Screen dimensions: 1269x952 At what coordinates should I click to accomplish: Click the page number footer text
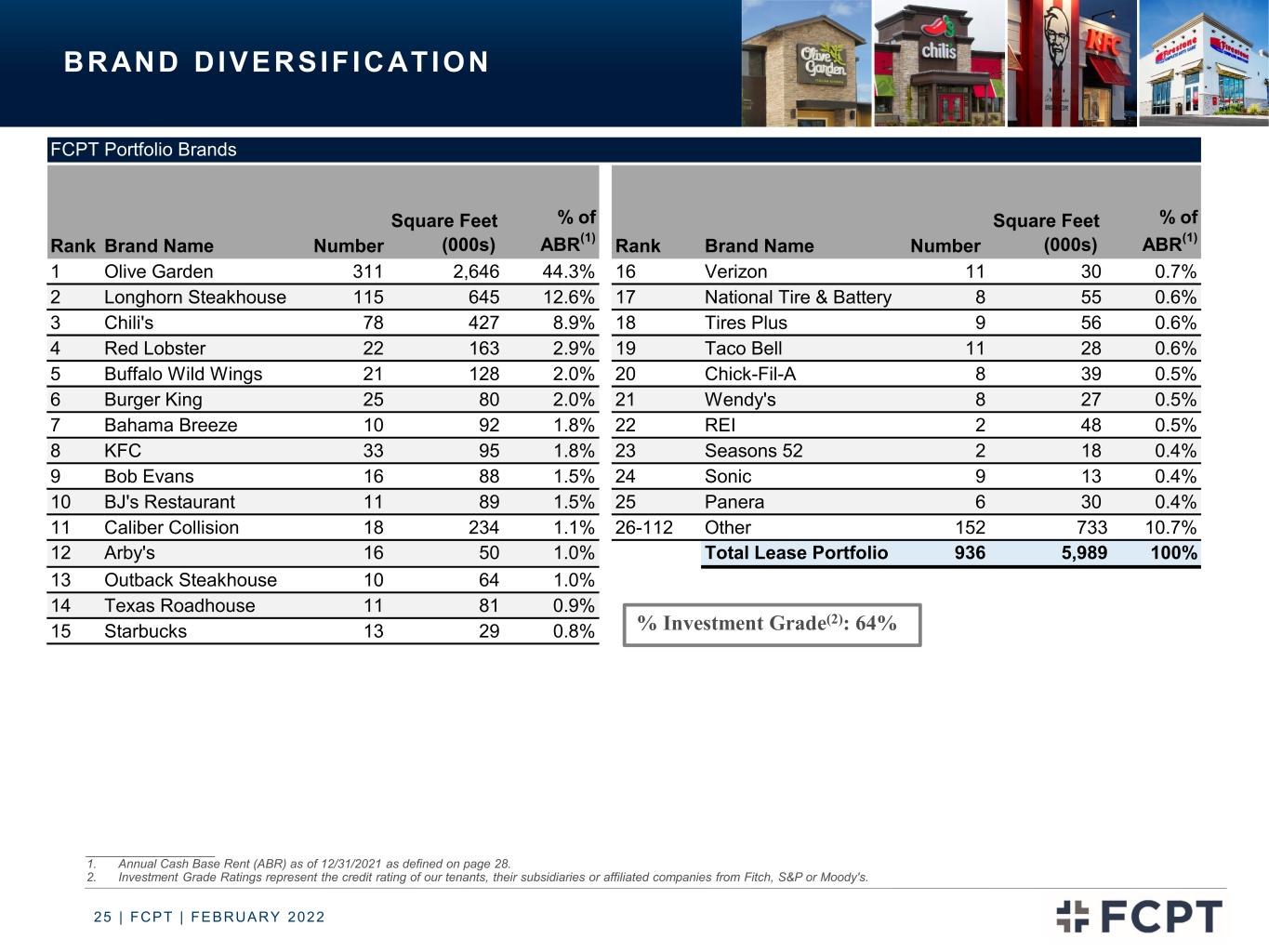point(209,917)
